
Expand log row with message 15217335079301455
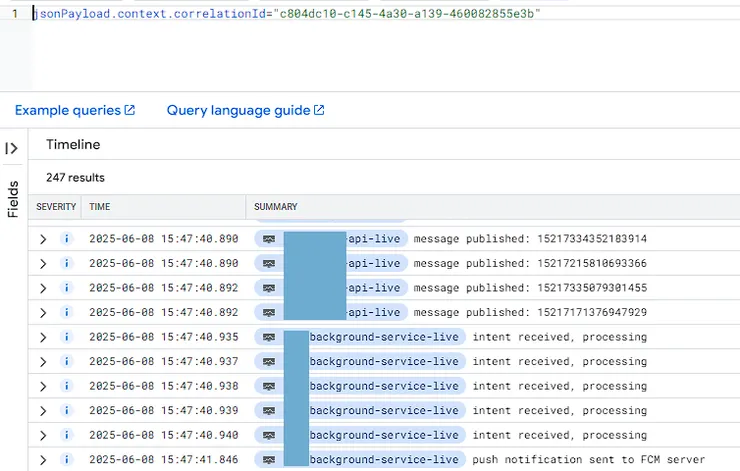(43, 288)
